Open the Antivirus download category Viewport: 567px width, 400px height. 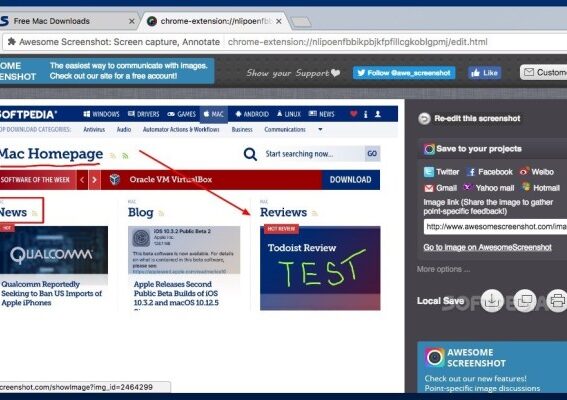[94, 129]
